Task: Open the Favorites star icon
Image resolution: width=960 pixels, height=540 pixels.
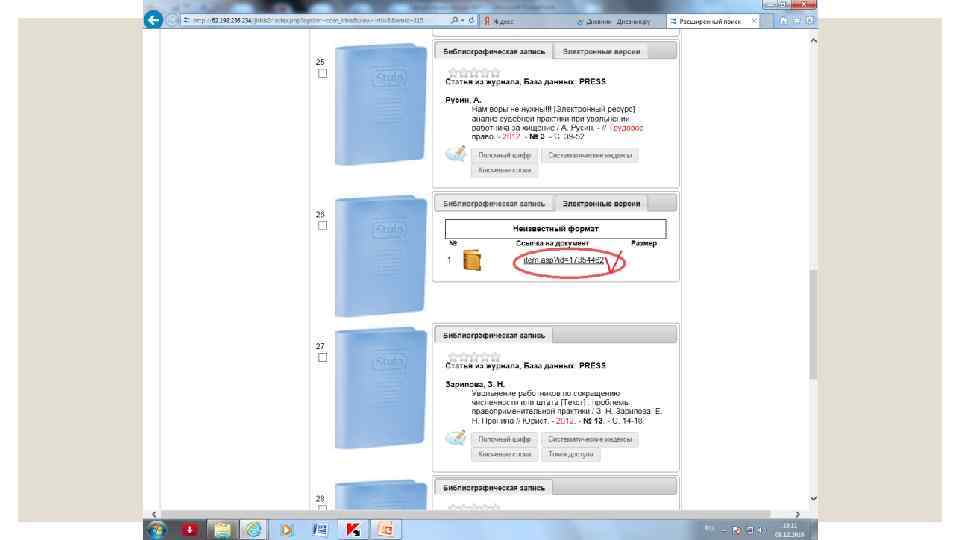Action: pyautogui.click(x=797, y=20)
